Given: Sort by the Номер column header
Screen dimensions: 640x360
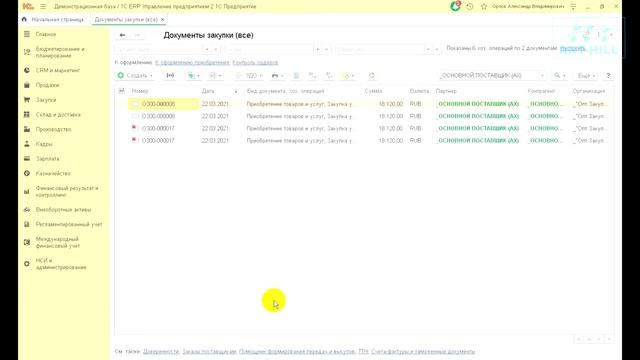Looking at the screenshot, I should pos(140,91).
